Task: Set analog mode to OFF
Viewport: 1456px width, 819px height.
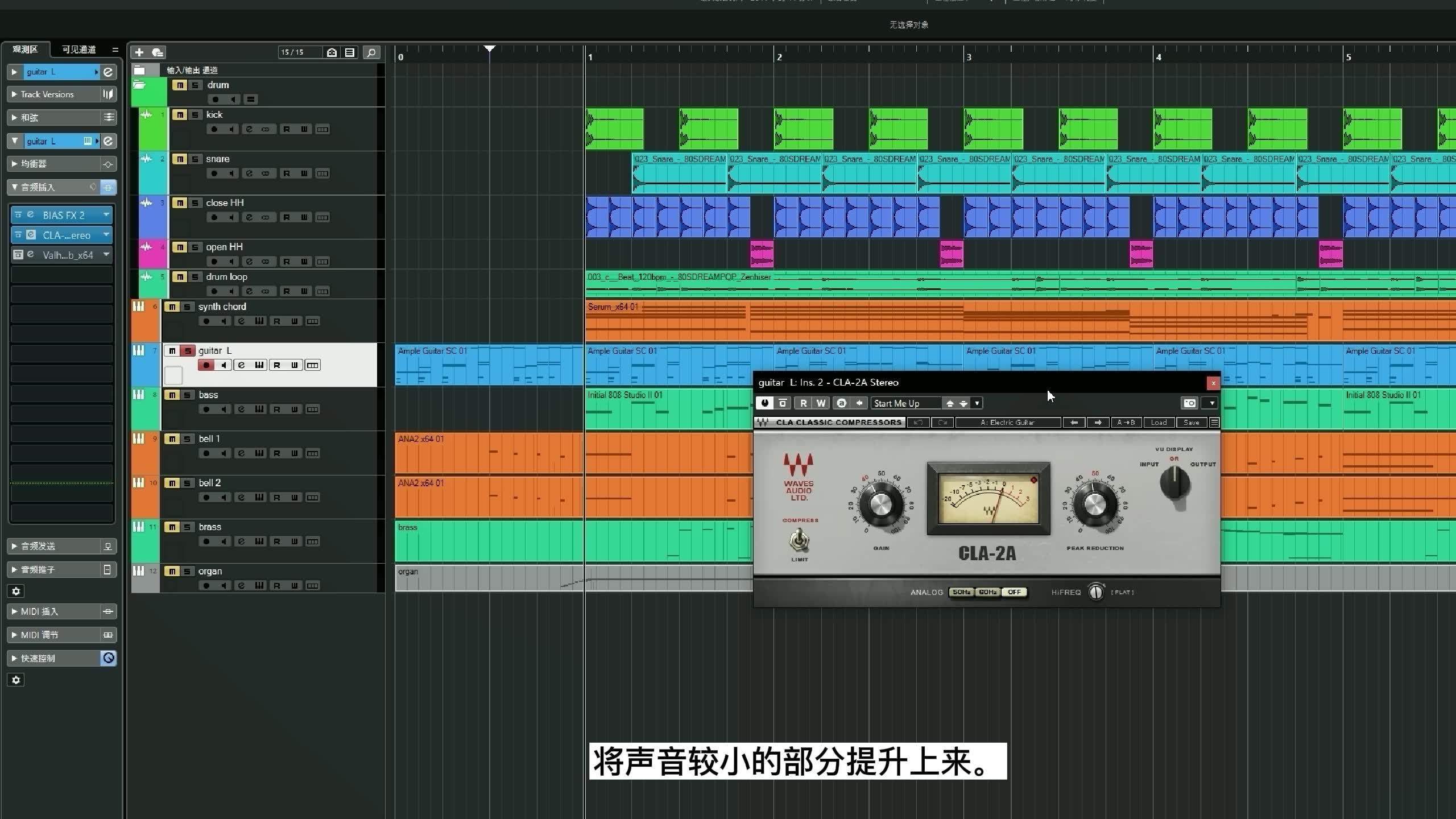Action: tap(1014, 592)
